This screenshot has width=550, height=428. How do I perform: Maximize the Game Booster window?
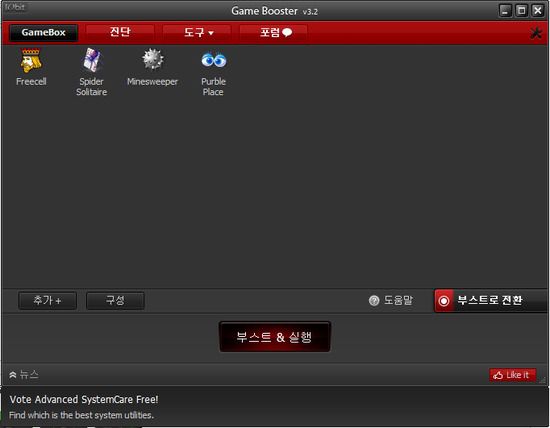coord(521,11)
